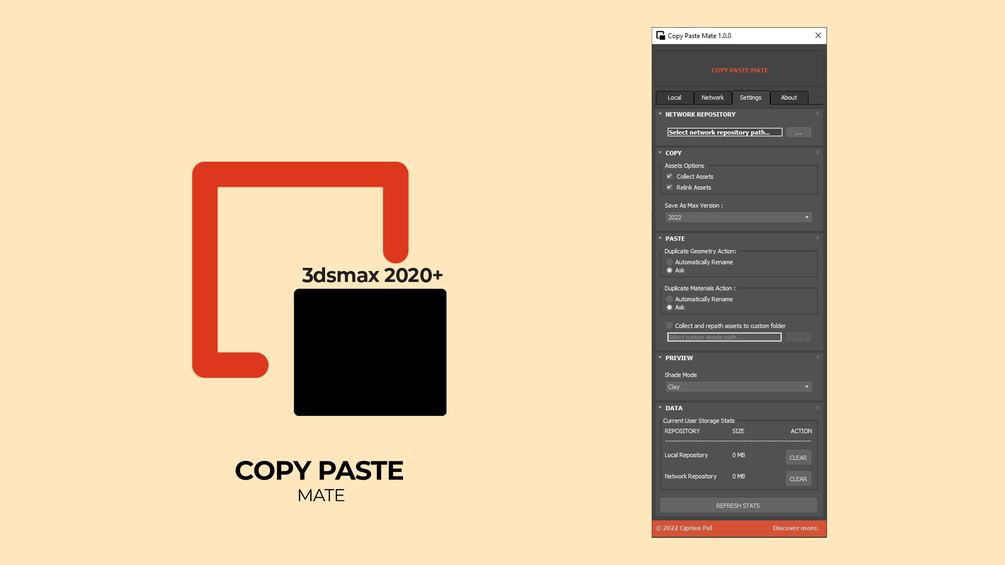Click the Copy rollout grip handle
The width and height of the screenshot is (1005, 565).
click(x=817, y=152)
